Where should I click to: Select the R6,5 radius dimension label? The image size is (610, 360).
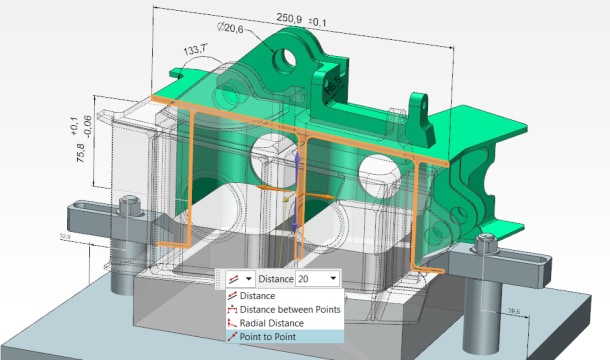(333, 85)
